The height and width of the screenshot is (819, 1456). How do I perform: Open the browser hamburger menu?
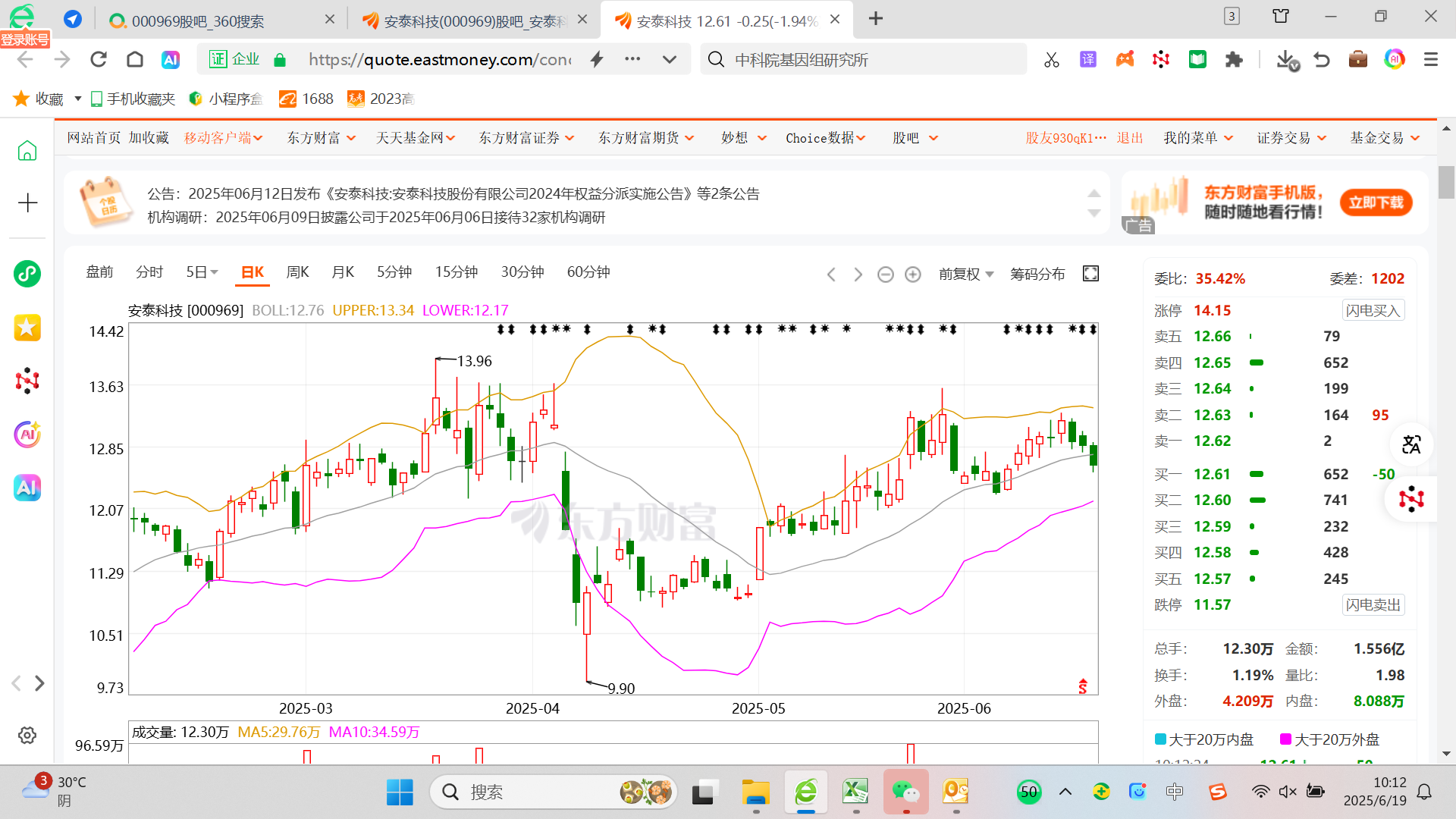tap(1431, 59)
